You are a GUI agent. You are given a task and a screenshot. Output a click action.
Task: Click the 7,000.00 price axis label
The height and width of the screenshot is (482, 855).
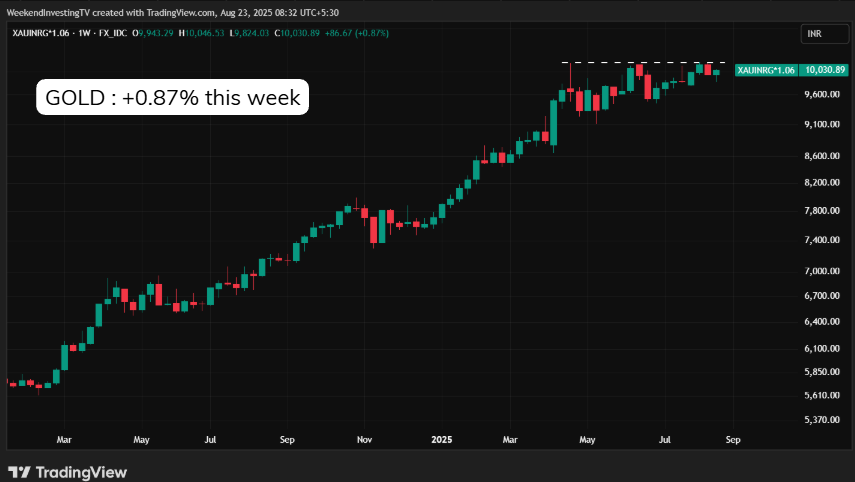[822, 271]
